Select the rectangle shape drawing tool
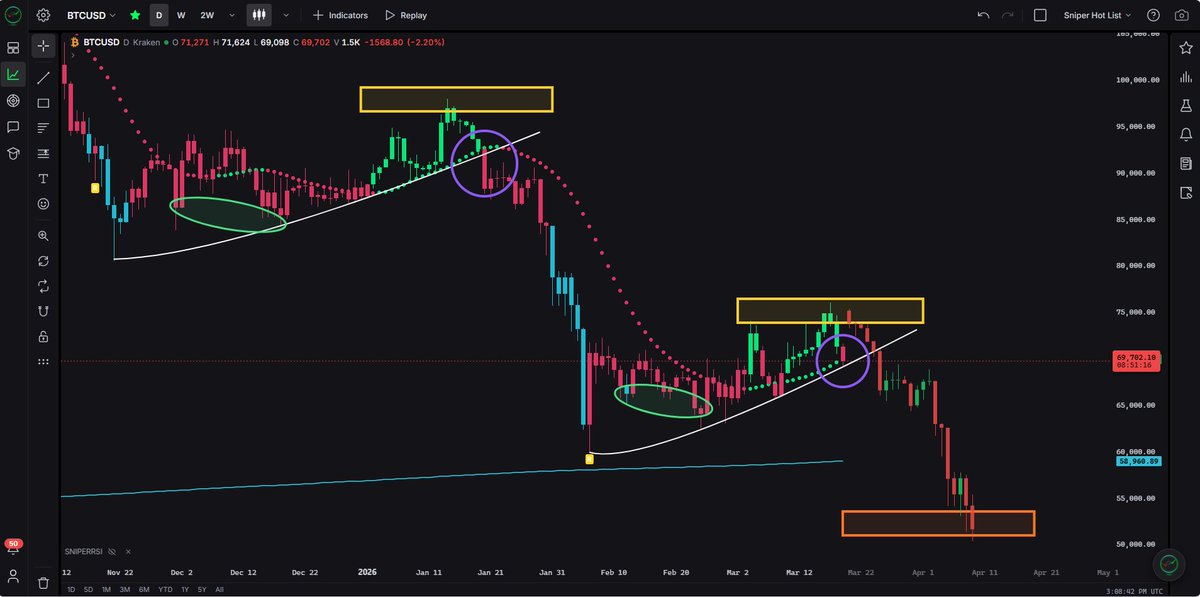Image resolution: width=1200 pixels, height=597 pixels. 43,103
